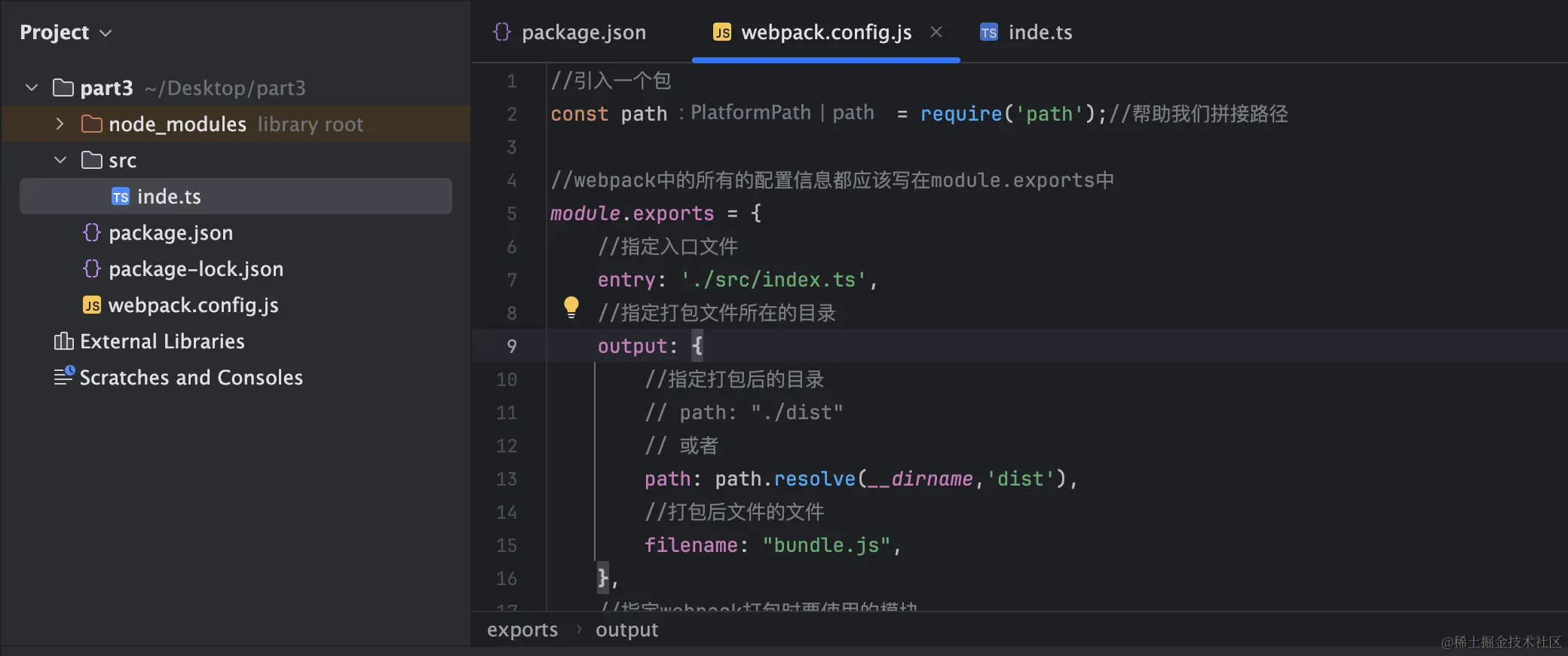The image size is (1568, 656).
Task: Collapse the part3 root folder chevron
Action: tap(32, 87)
